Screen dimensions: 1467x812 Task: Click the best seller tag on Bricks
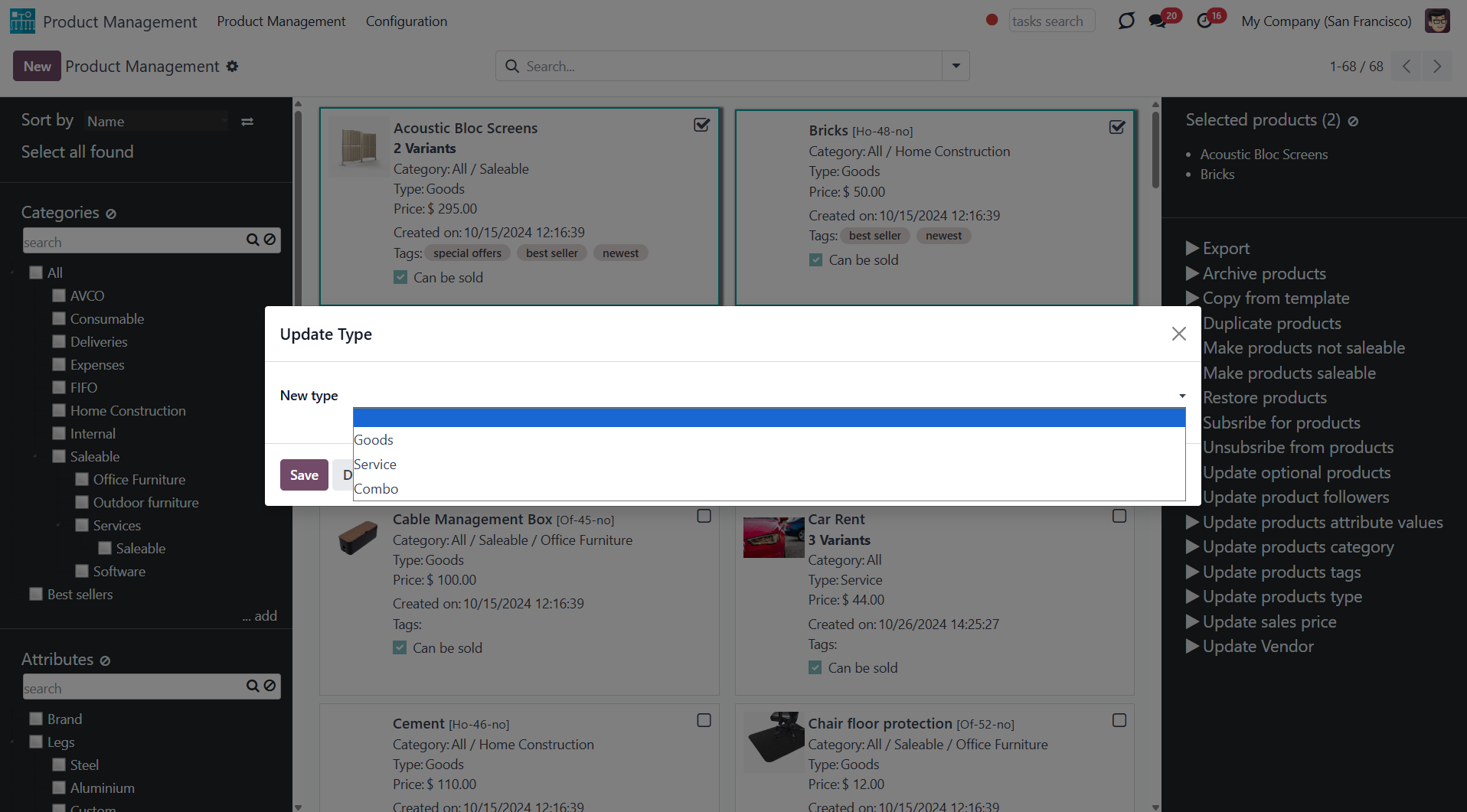(x=875, y=236)
